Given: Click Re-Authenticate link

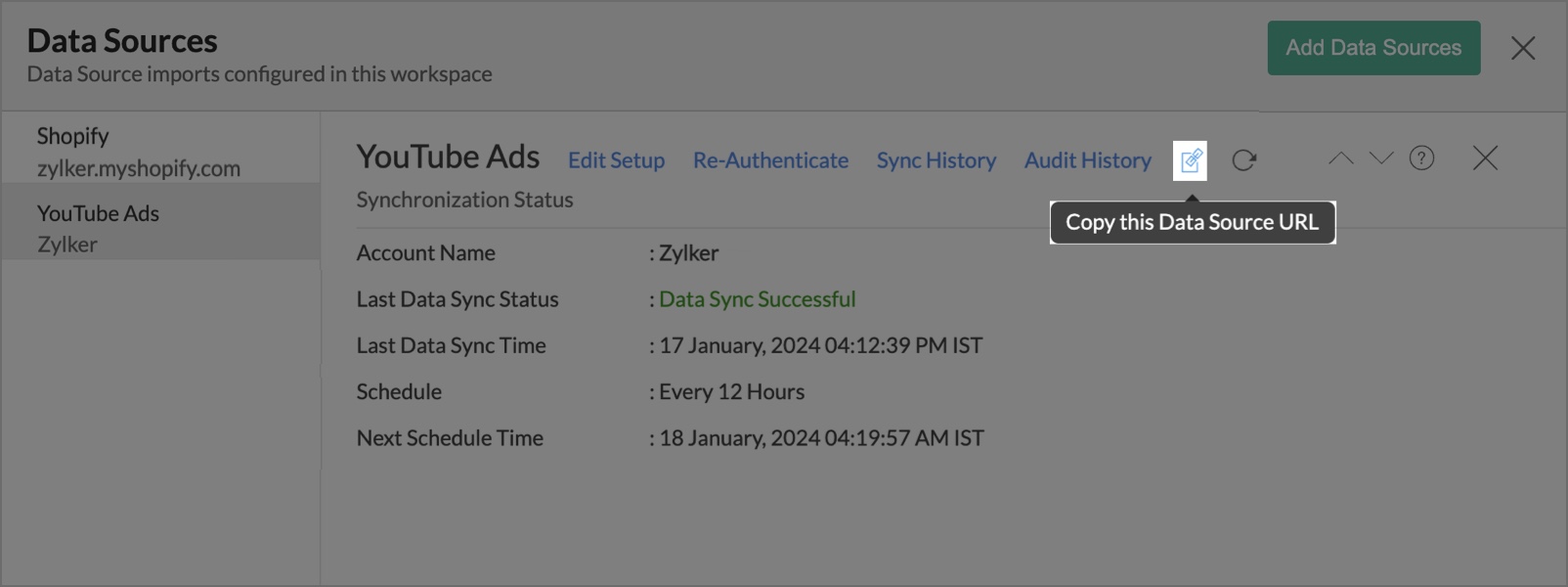Looking at the screenshot, I should point(770,160).
